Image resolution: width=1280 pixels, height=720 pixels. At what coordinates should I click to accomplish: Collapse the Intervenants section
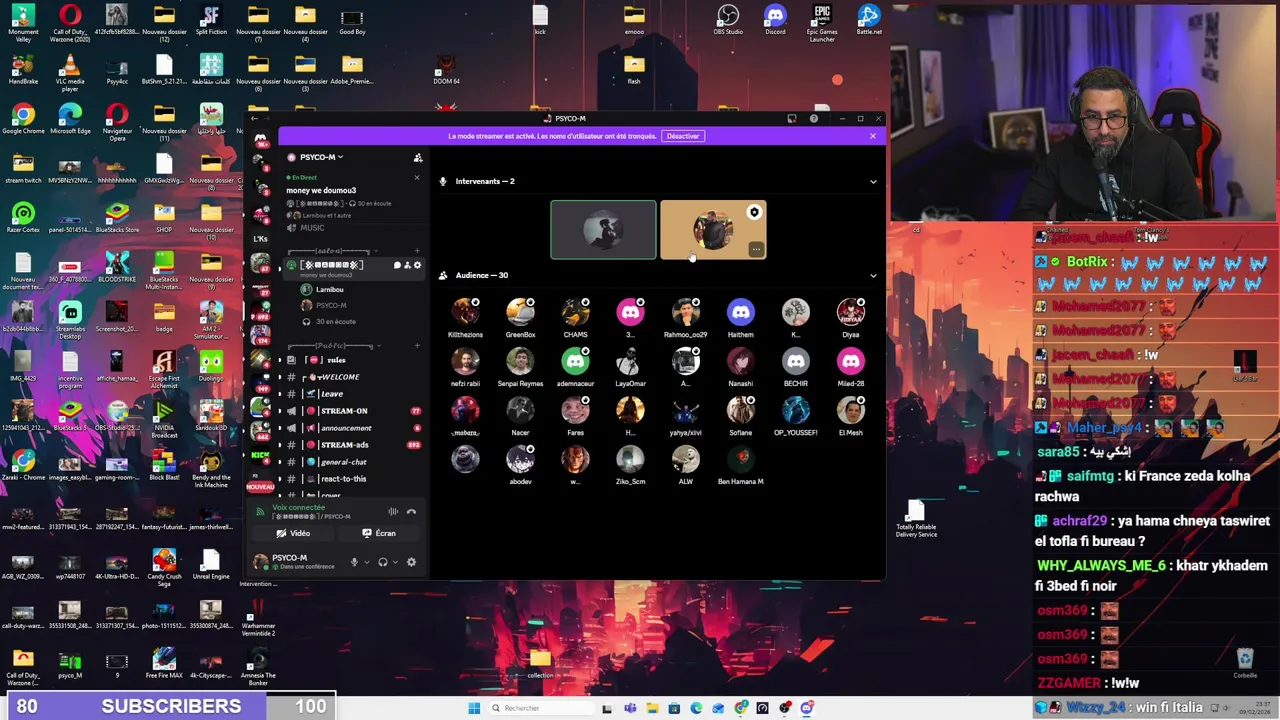[873, 182]
